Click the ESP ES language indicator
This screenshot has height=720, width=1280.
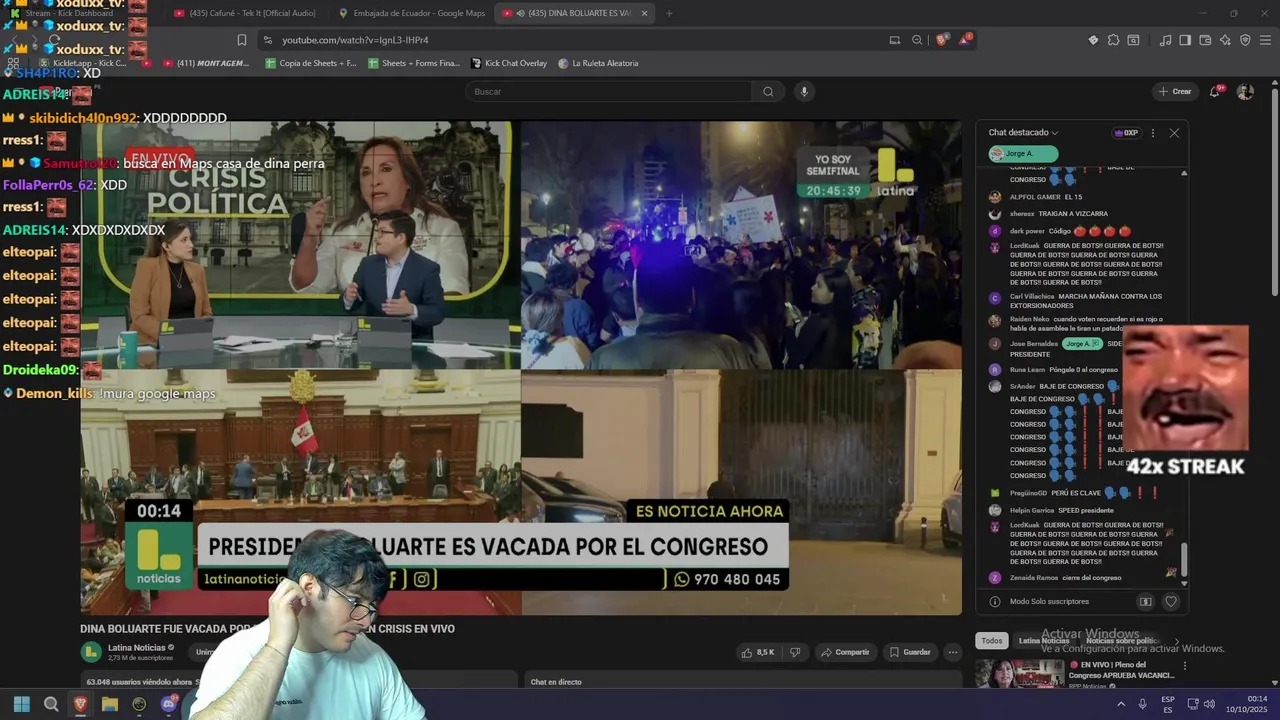coord(1168,704)
